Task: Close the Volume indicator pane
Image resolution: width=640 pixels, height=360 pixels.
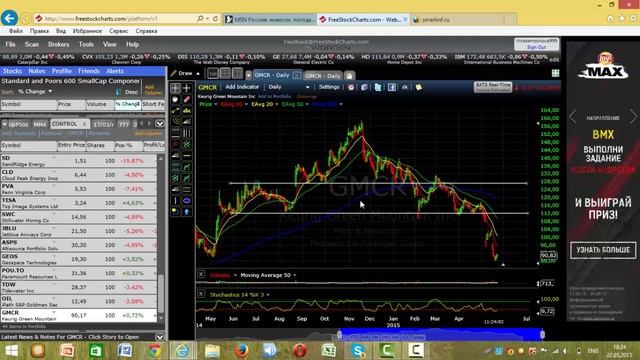Action: pos(201,274)
